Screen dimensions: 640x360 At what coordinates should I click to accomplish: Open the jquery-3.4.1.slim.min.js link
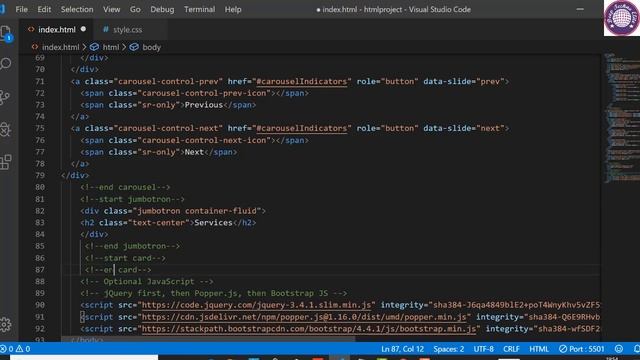coord(256,305)
